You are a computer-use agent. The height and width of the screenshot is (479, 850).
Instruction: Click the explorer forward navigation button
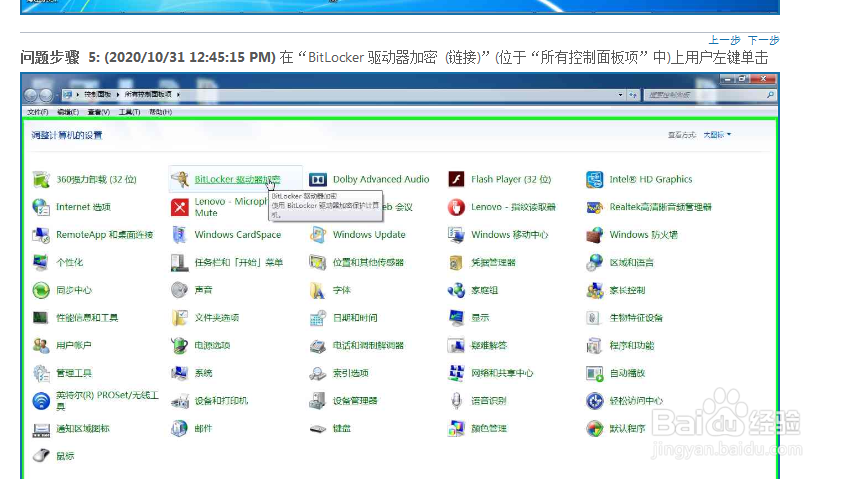(46, 95)
